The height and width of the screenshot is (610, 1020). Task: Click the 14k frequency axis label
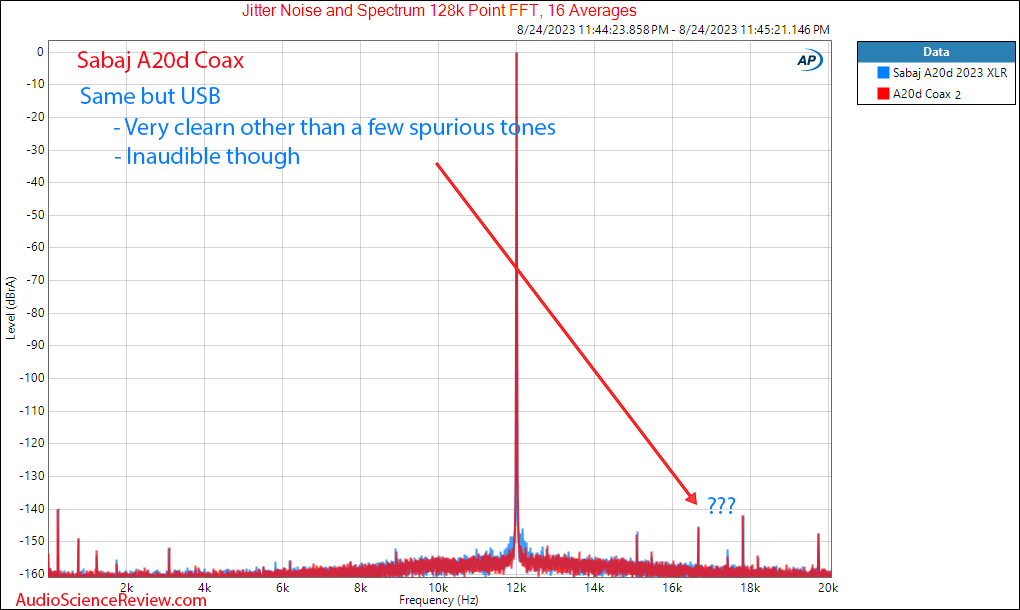(594, 588)
